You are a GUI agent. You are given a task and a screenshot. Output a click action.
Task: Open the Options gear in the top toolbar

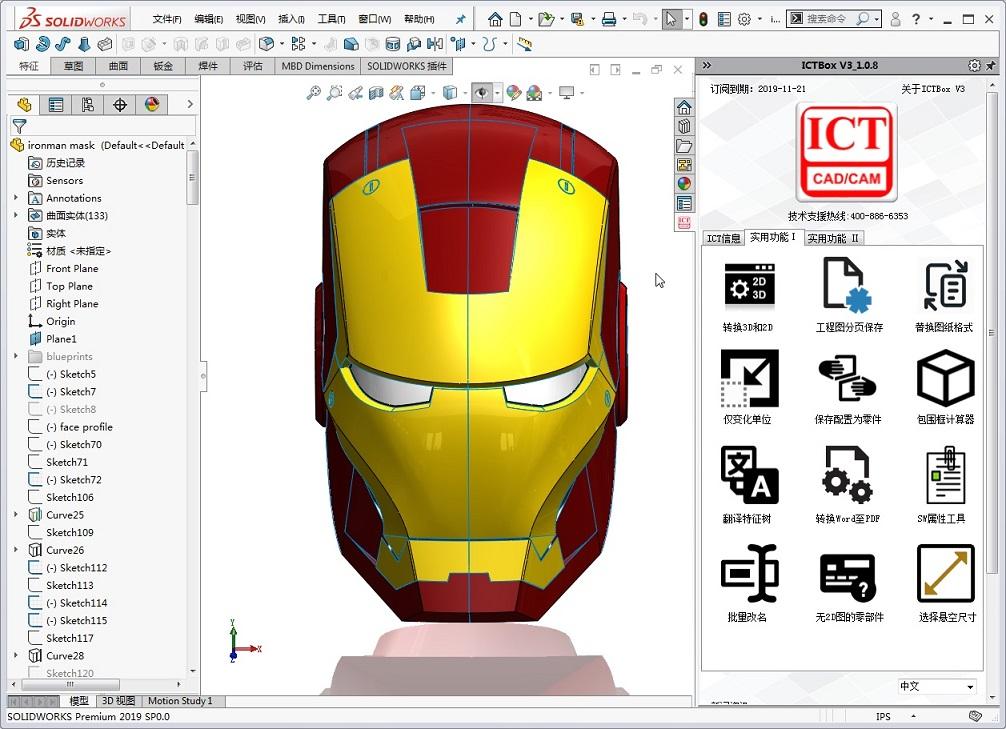tap(744, 19)
